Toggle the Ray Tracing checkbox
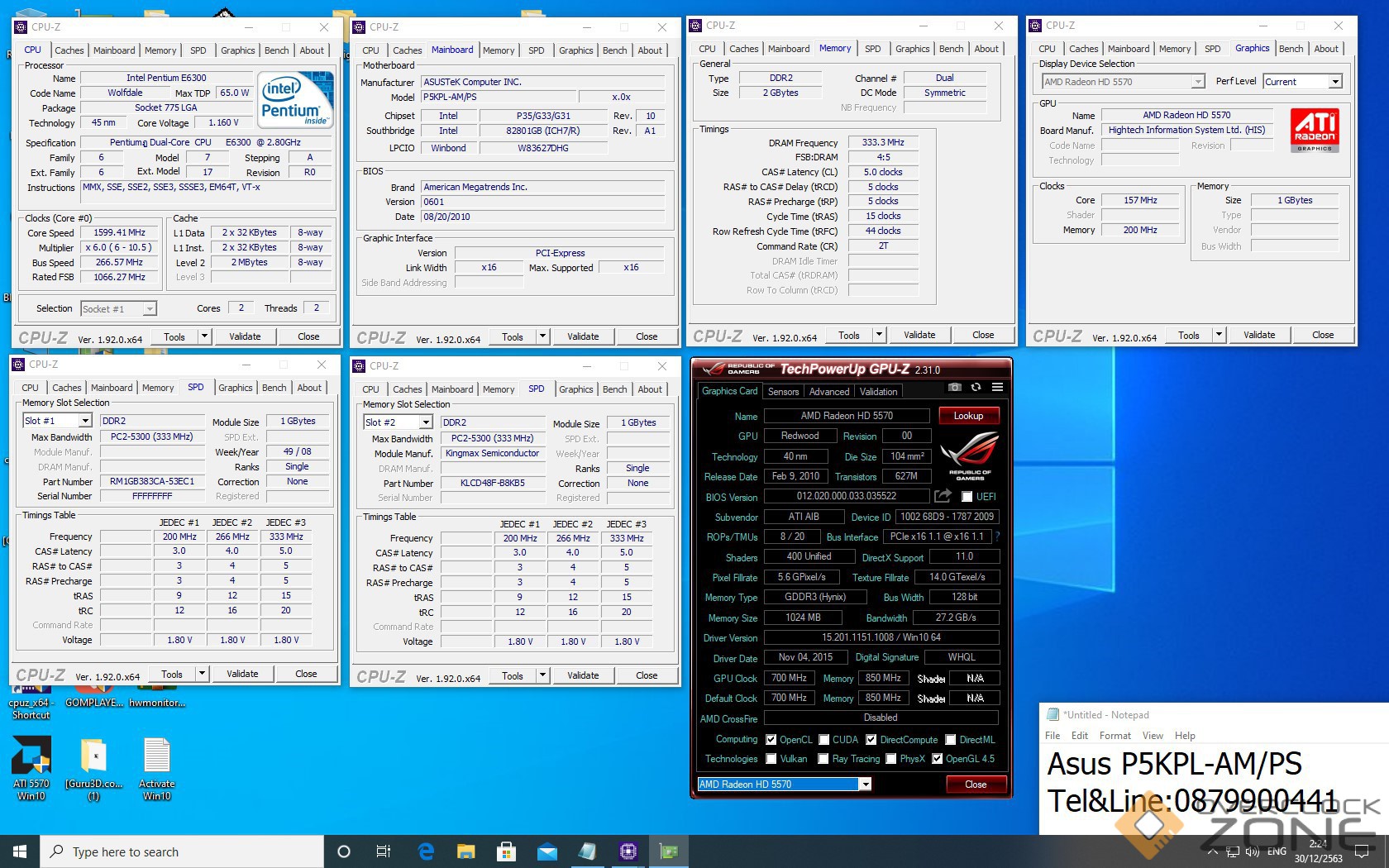 pyautogui.click(x=823, y=759)
